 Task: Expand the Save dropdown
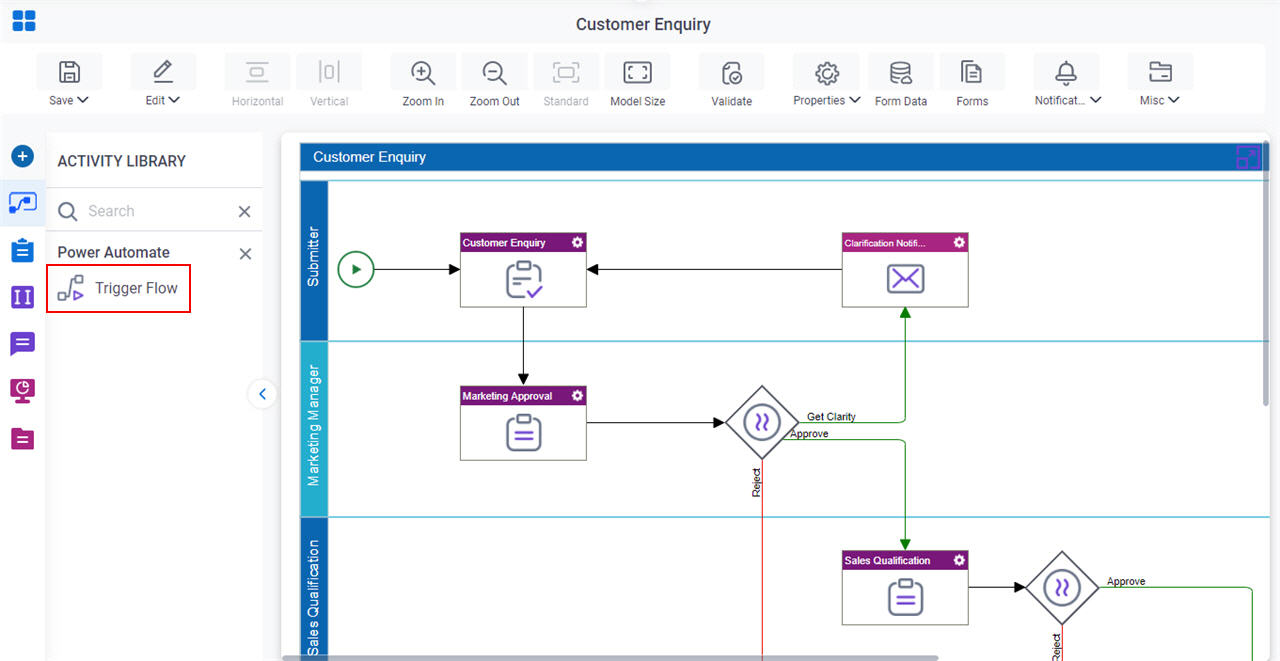[69, 100]
